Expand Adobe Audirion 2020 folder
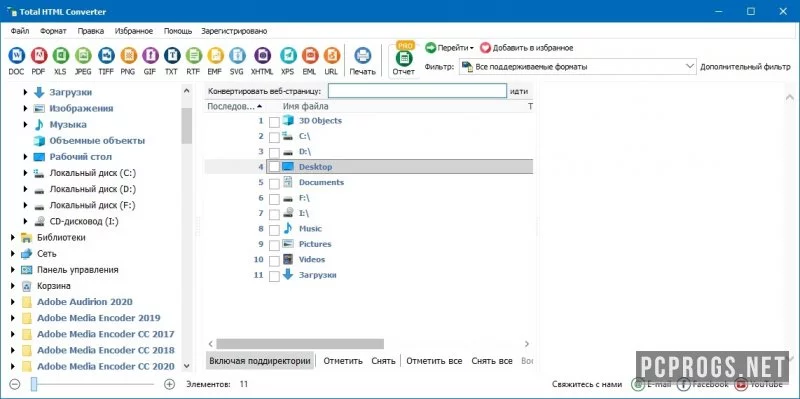800x399 pixels. point(13,302)
